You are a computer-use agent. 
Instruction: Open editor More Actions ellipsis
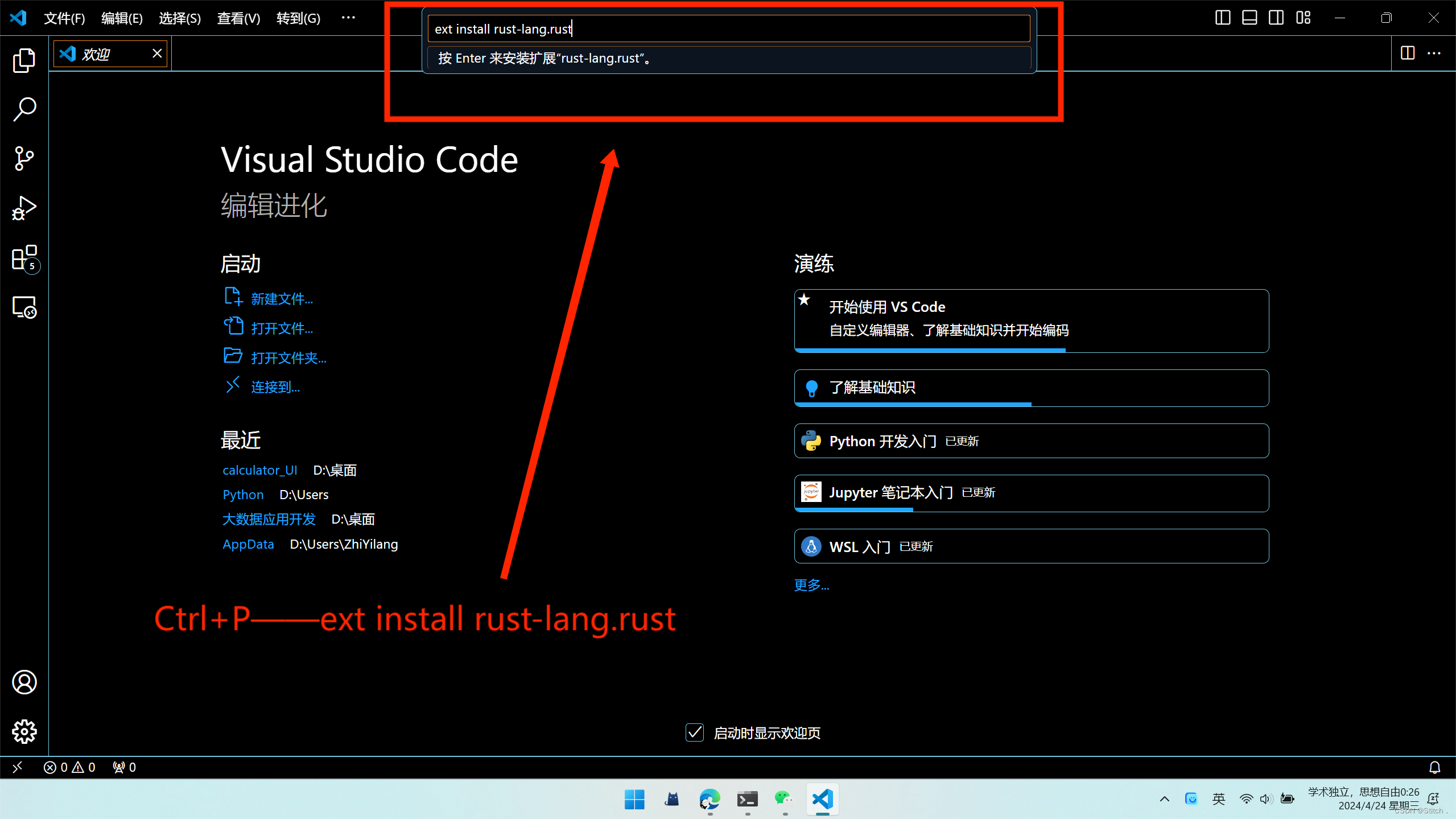(1434, 53)
